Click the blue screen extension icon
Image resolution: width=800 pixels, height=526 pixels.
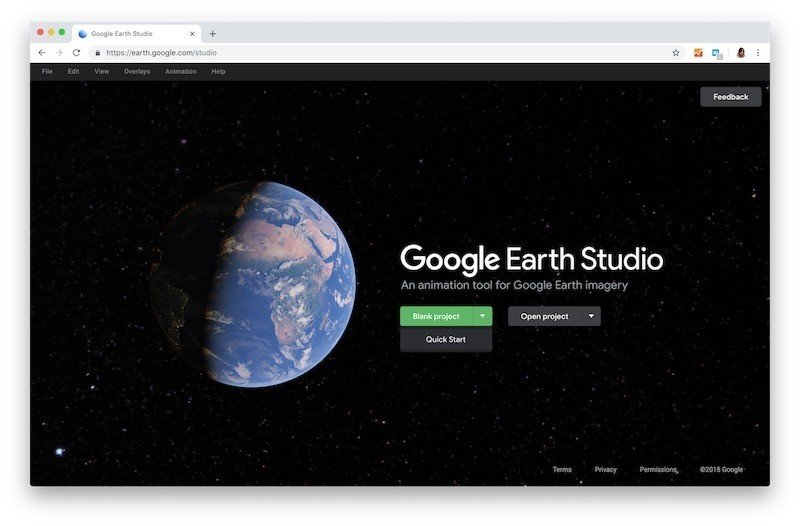[x=717, y=54]
